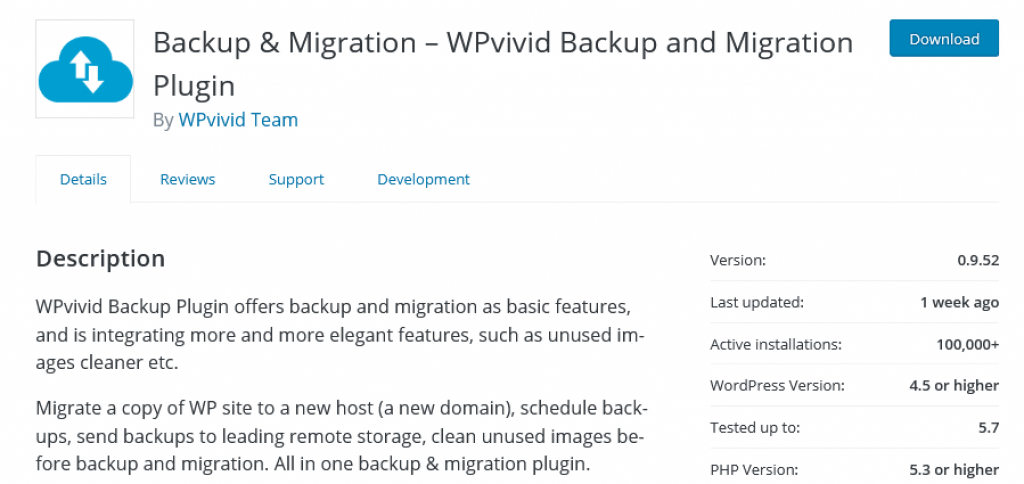The width and height of the screenshot is (1024, 484).
Task: Click the blue Download button
Action: [944, 39]
